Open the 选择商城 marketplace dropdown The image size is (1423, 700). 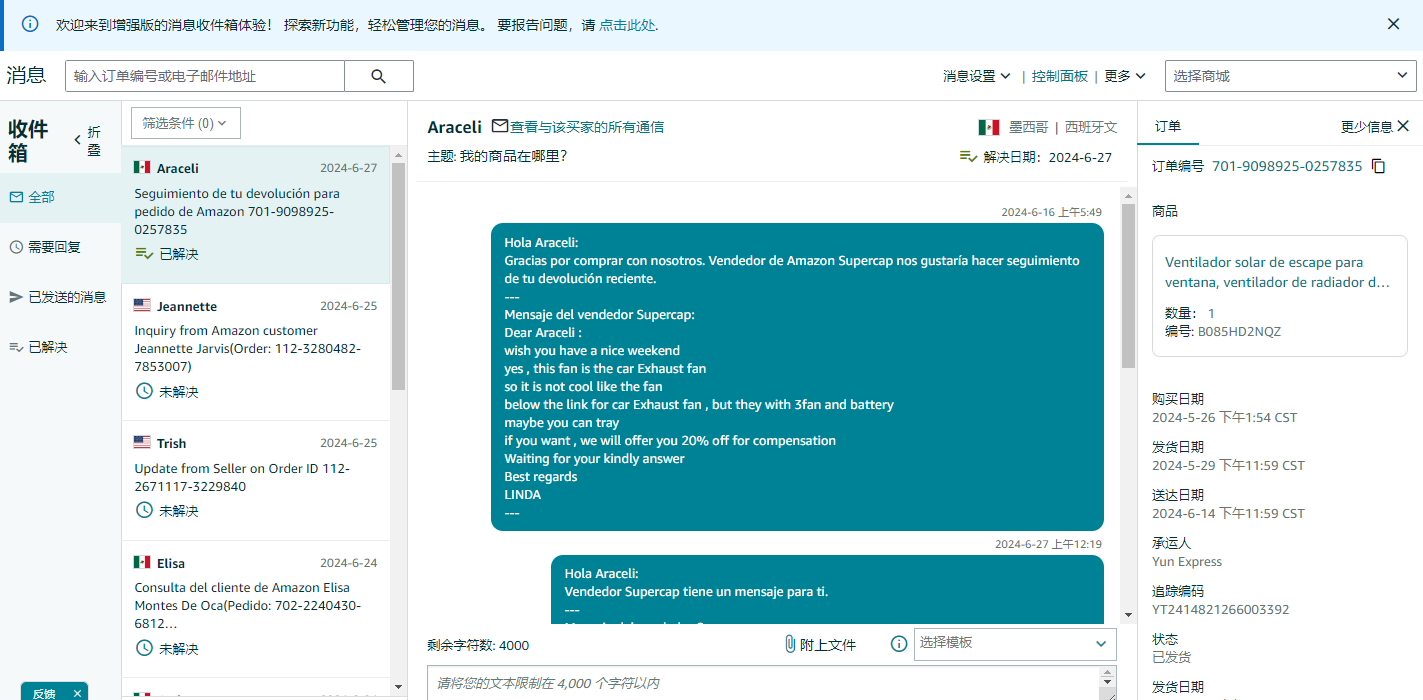tap(1290, 76)
